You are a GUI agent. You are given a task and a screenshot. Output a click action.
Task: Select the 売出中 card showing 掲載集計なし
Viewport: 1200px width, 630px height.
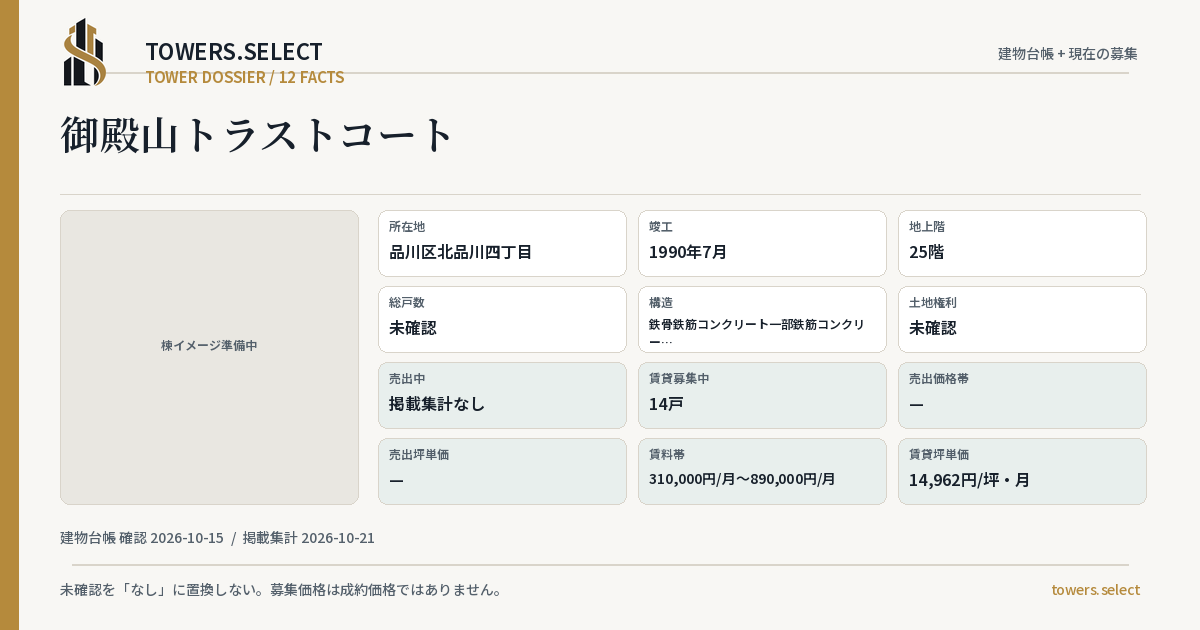click(x=502, y=395)
